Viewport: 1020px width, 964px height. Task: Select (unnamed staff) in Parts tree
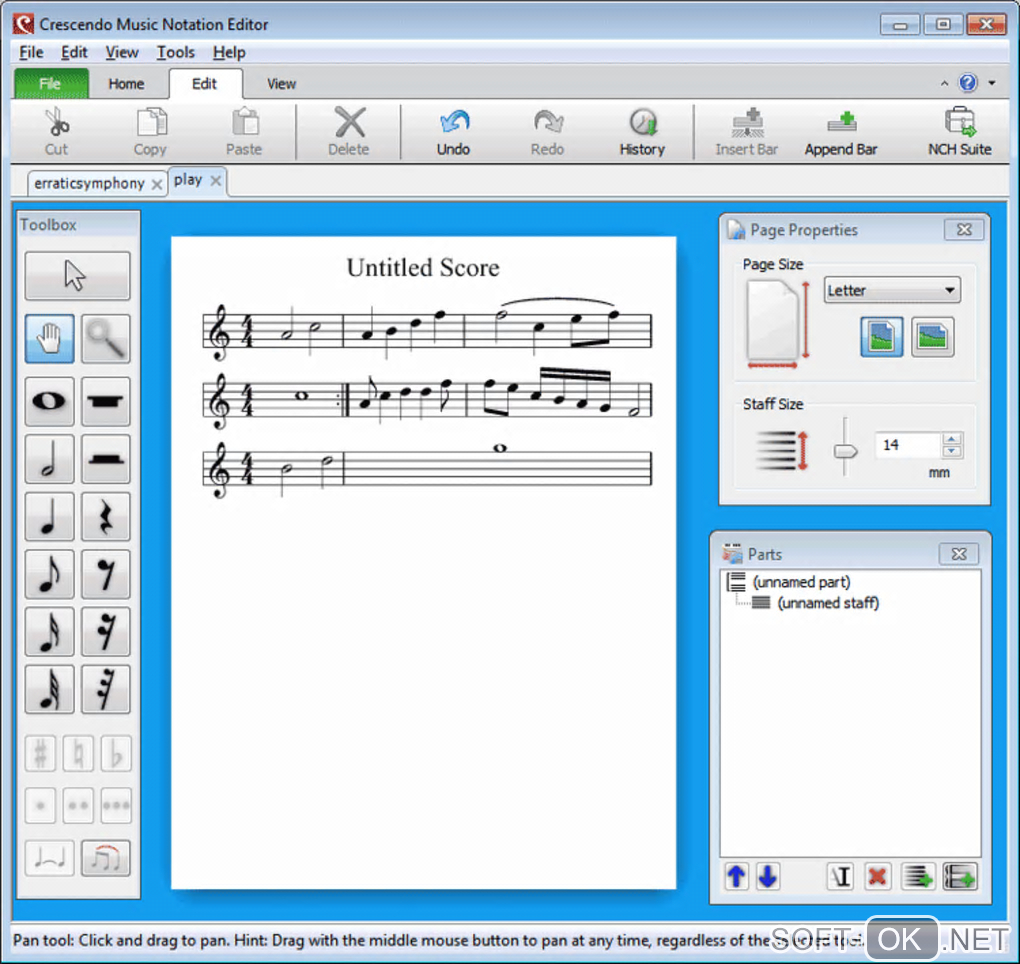pos(828,603)
